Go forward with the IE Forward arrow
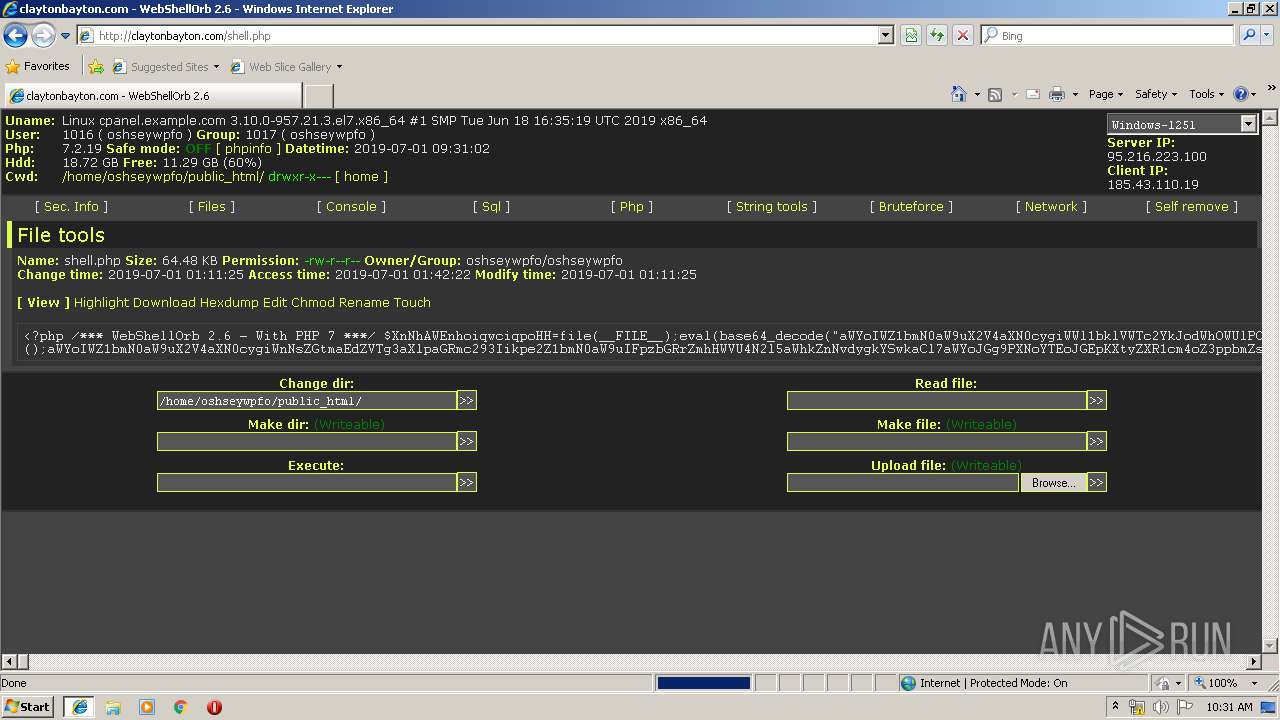The width and height of the screenshot is (1280, 720). click(x=43, y=36)
